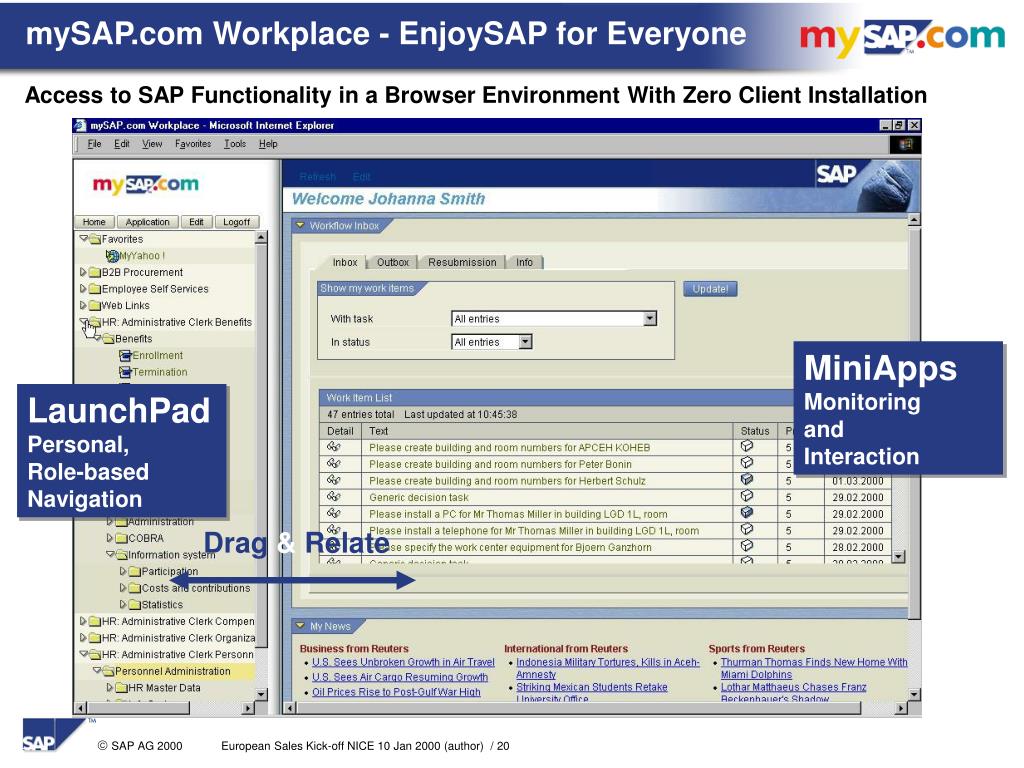Switch to the Info tab

524,263
